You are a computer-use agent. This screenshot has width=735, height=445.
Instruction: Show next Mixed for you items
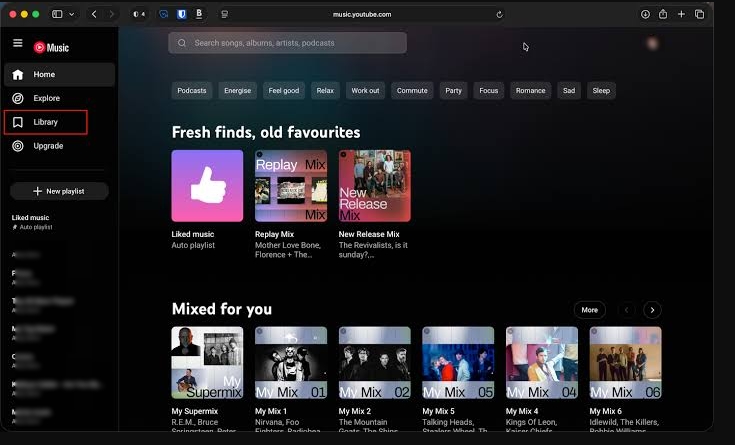point(652,310)
